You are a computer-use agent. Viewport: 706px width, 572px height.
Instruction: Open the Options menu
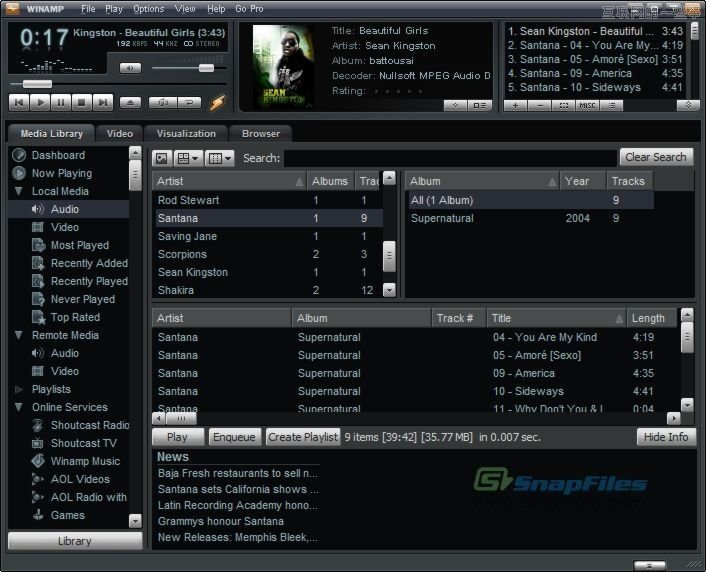click(x=148, y=9)
